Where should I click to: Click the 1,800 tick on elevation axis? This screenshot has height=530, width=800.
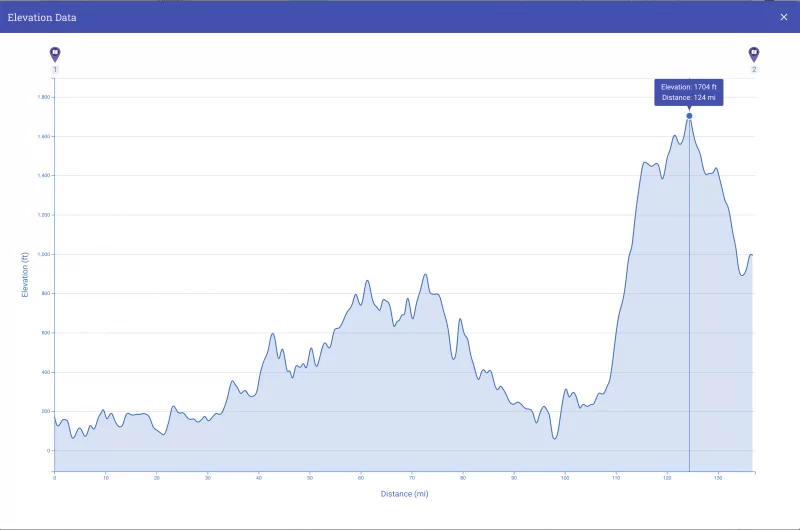point(43,97)
